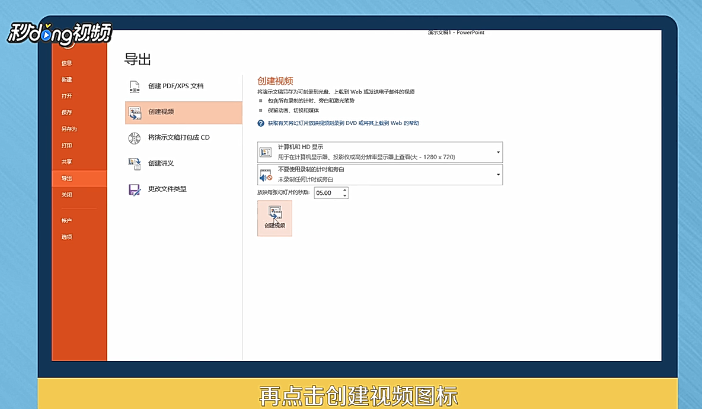Screen dimensions: 702x409
Task: Select 共享 in the sidebar
Action: coord(67,162)
